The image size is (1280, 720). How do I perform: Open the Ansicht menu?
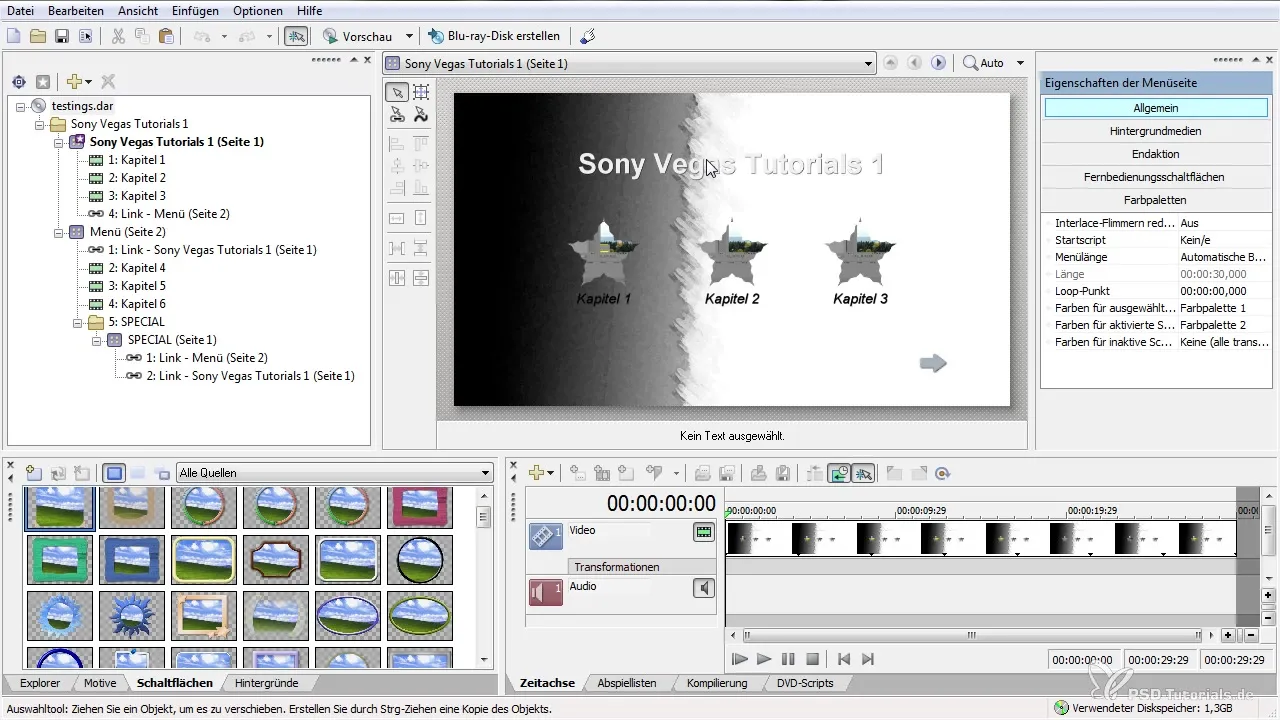coord(137,10)
